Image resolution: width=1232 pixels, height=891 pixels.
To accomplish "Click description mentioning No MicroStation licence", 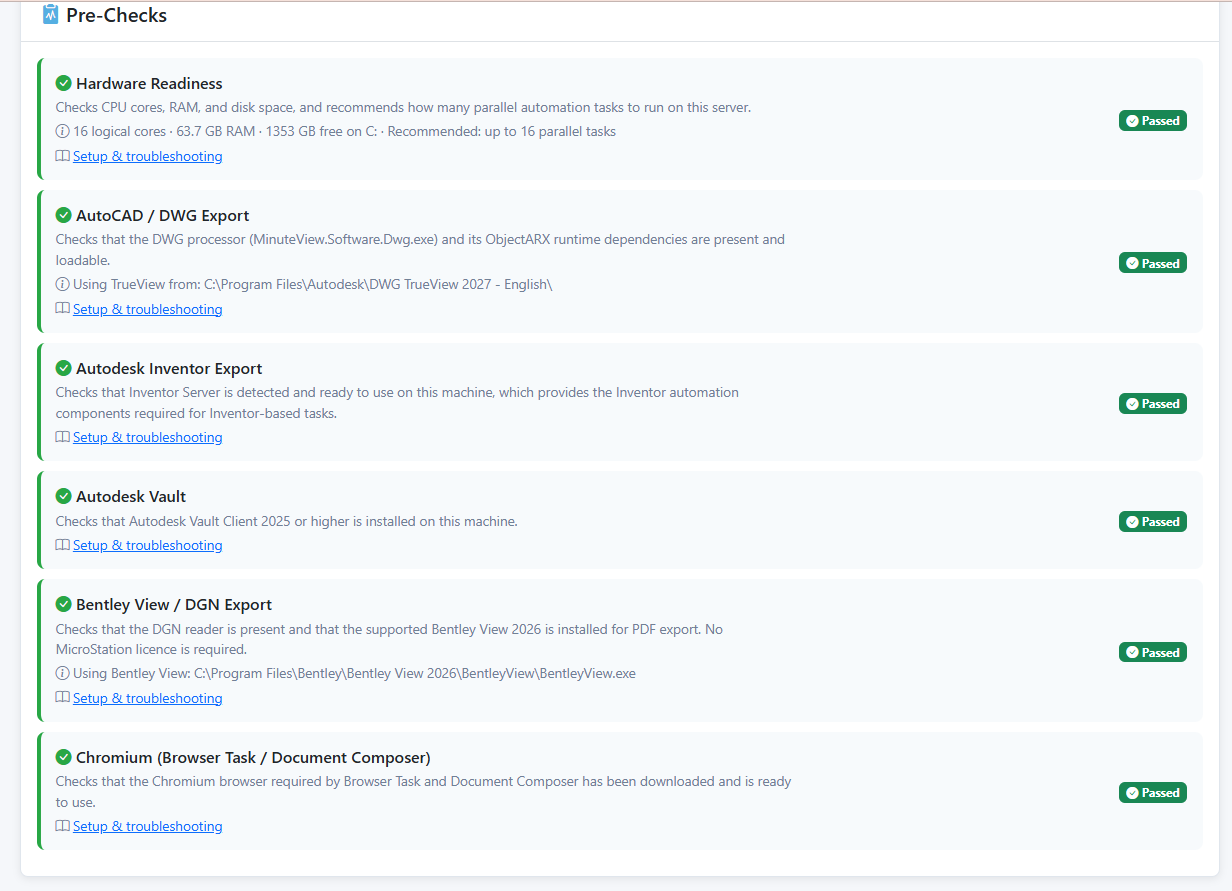I will (389, 639).
